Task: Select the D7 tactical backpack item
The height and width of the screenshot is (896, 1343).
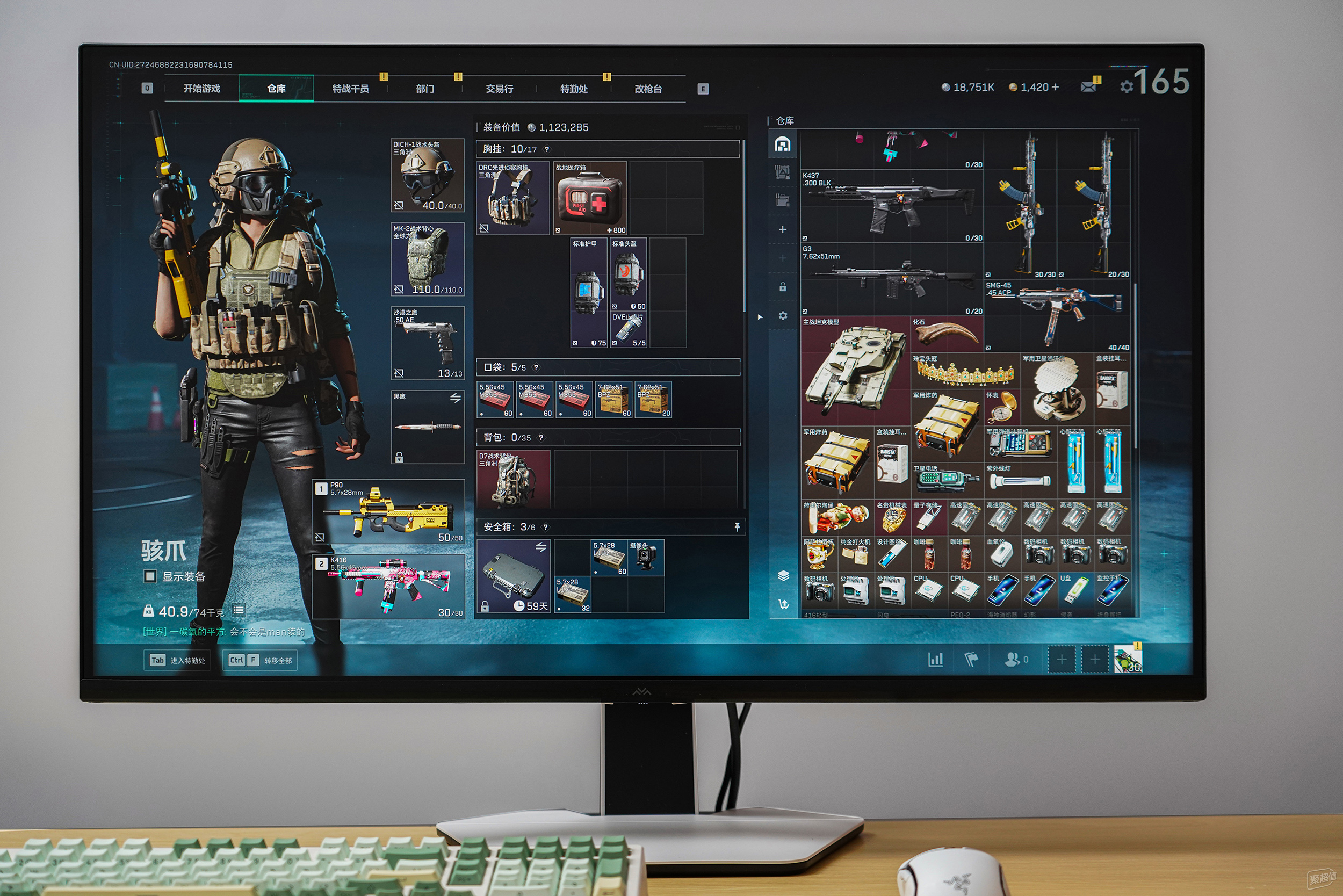Action: point(512,479)
